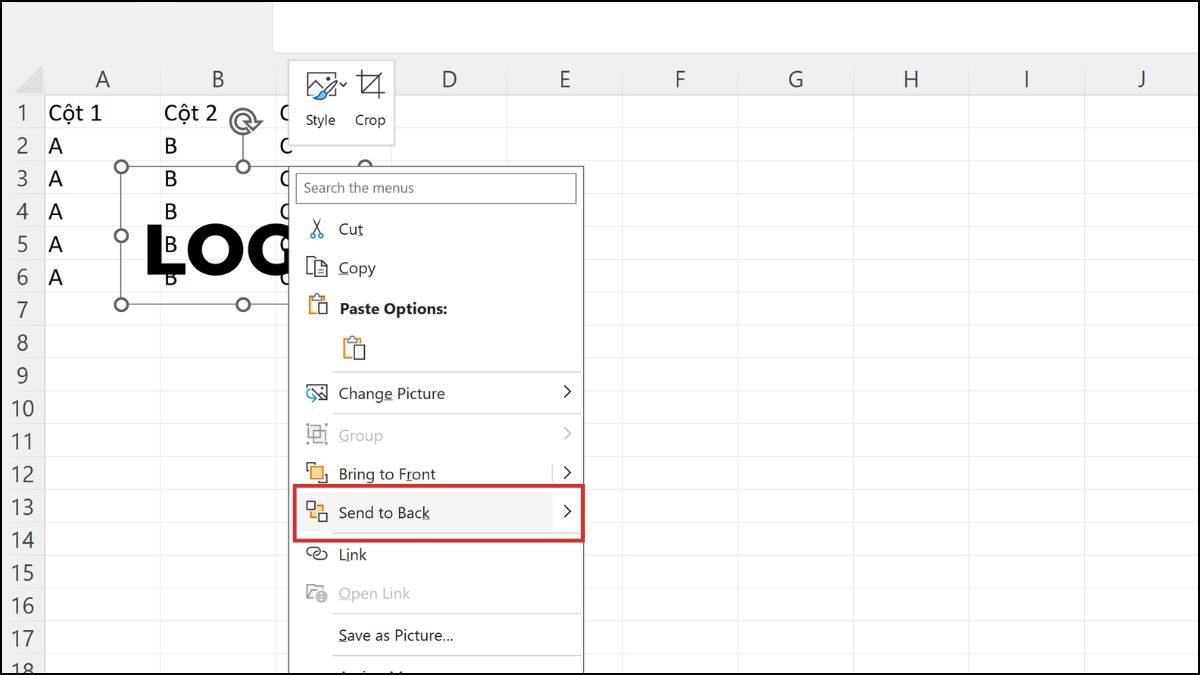Click the Link chain icon

(x=317, y=554)
